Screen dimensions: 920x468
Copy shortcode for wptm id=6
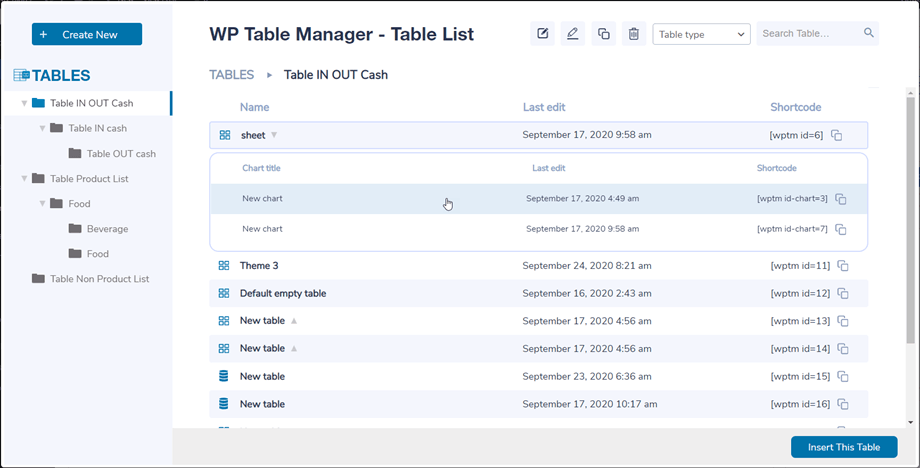837,136
